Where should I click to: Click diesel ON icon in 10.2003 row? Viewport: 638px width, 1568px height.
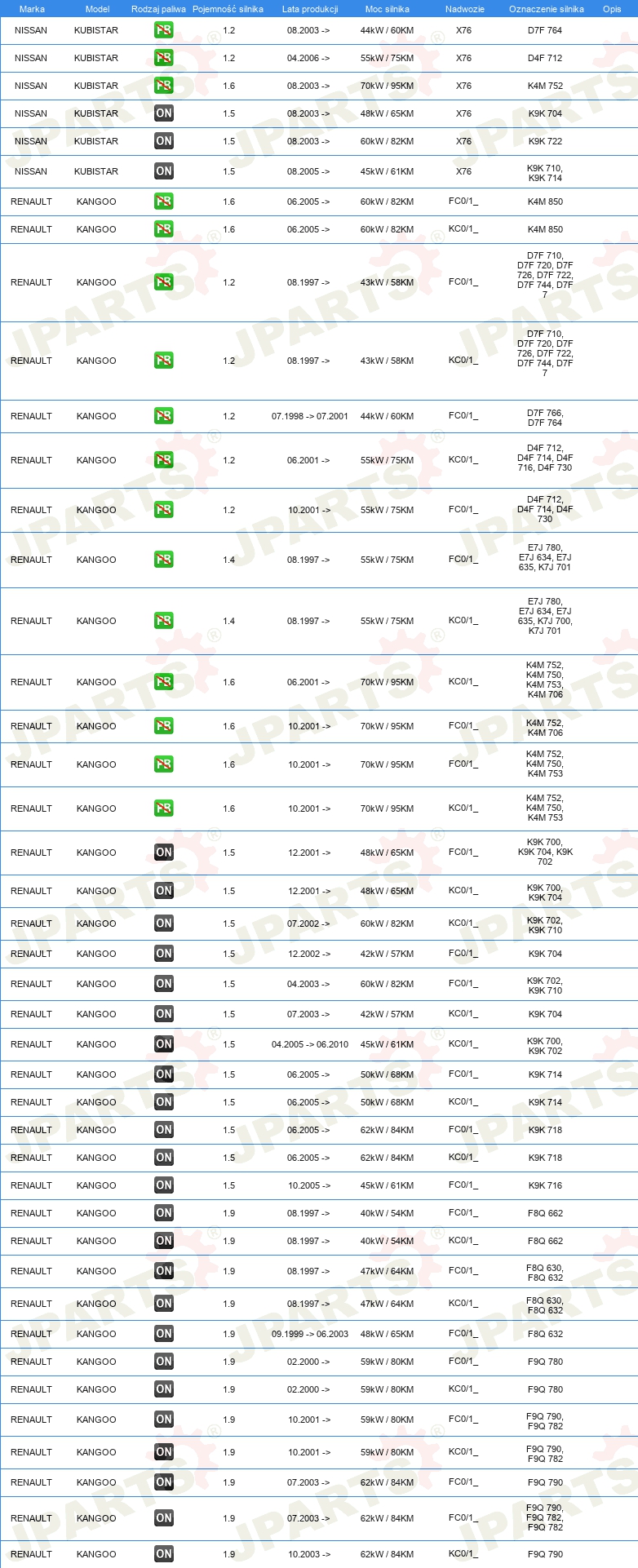click(x=164, y=1554)
